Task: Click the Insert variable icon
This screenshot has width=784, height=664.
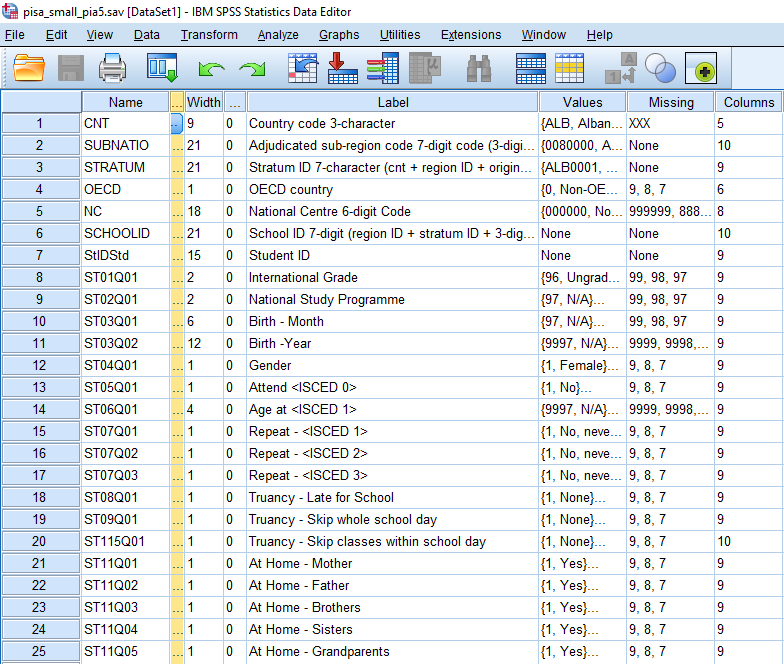Action: coord(570,68)
